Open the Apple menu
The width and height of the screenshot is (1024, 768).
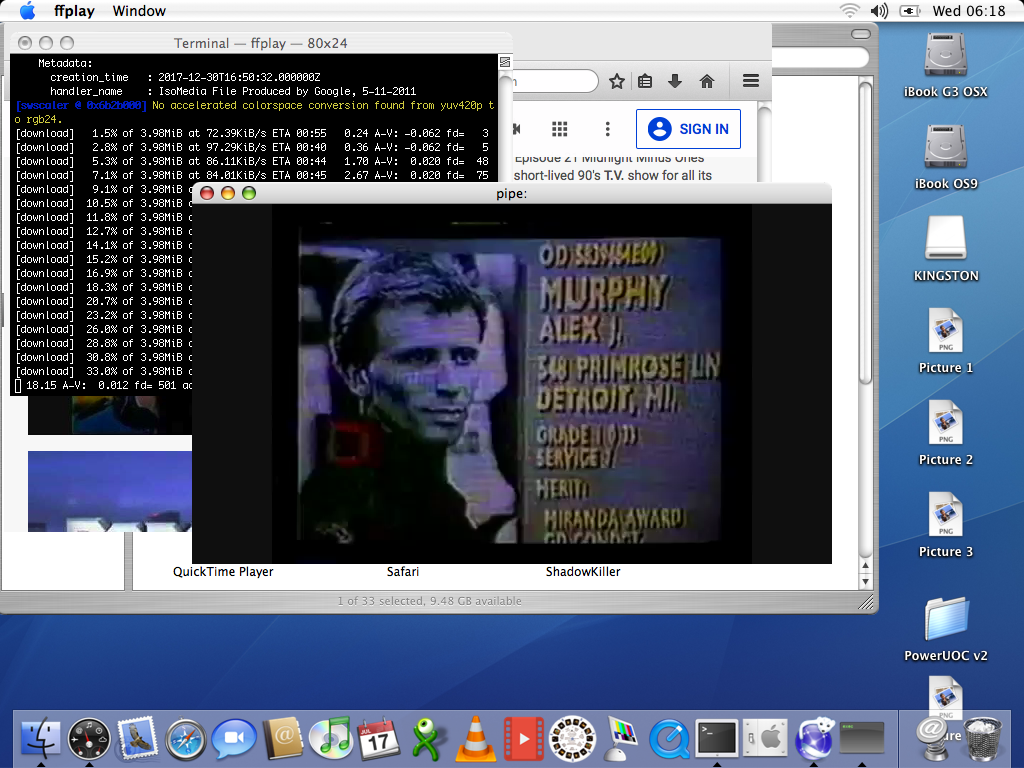pyautogui.click(x=27, y=10)
